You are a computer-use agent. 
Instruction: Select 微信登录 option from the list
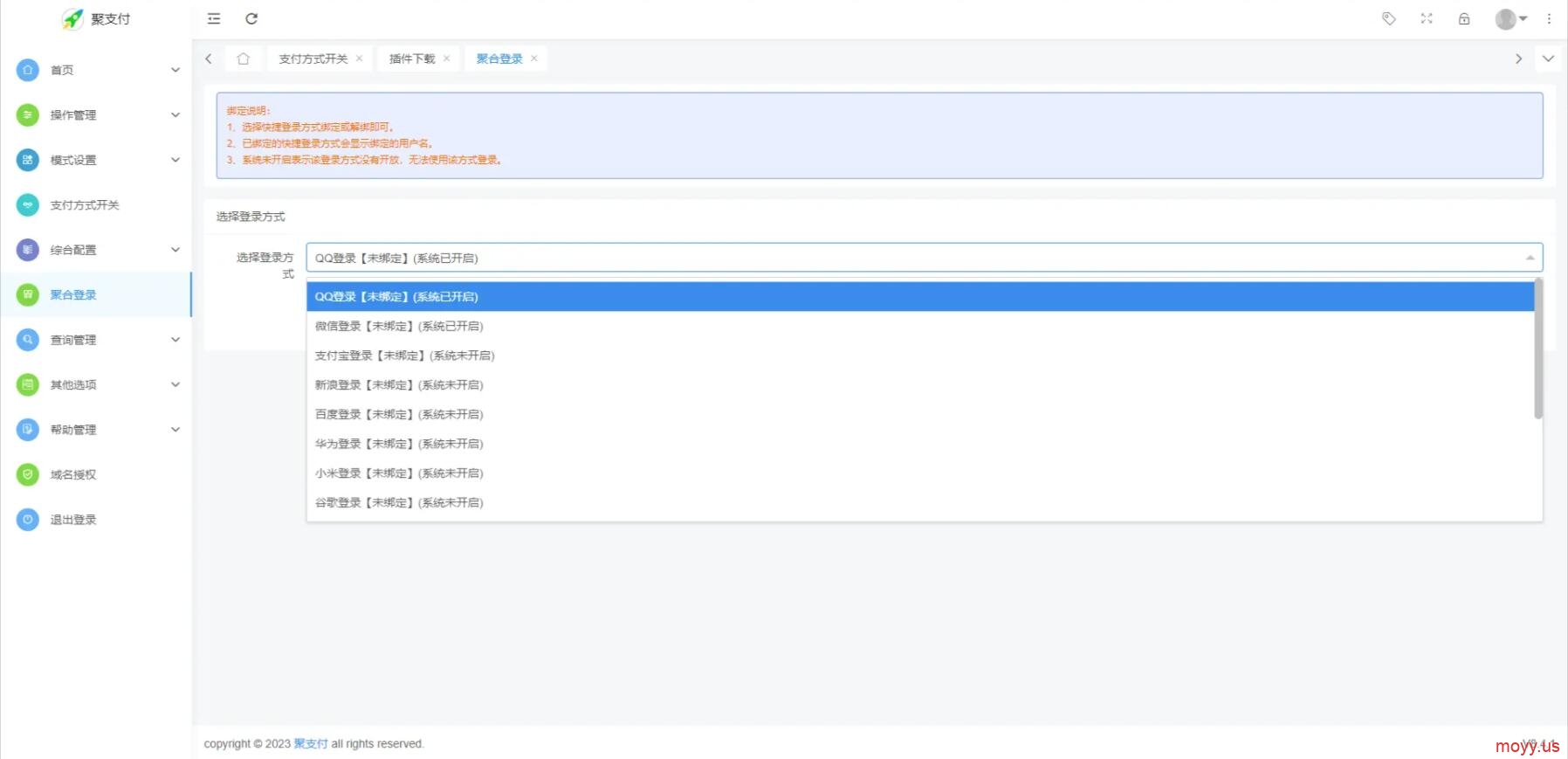399,326
